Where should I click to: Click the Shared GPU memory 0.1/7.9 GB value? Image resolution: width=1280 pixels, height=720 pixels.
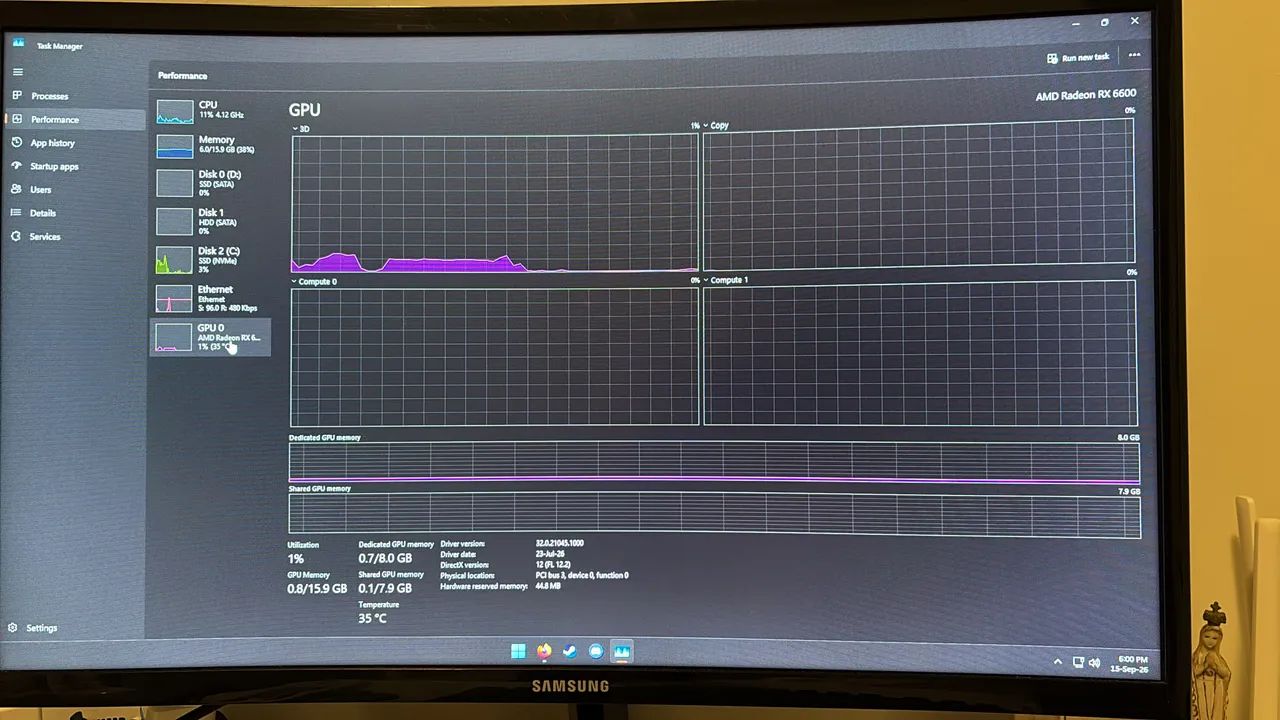(x=385, y=588)
